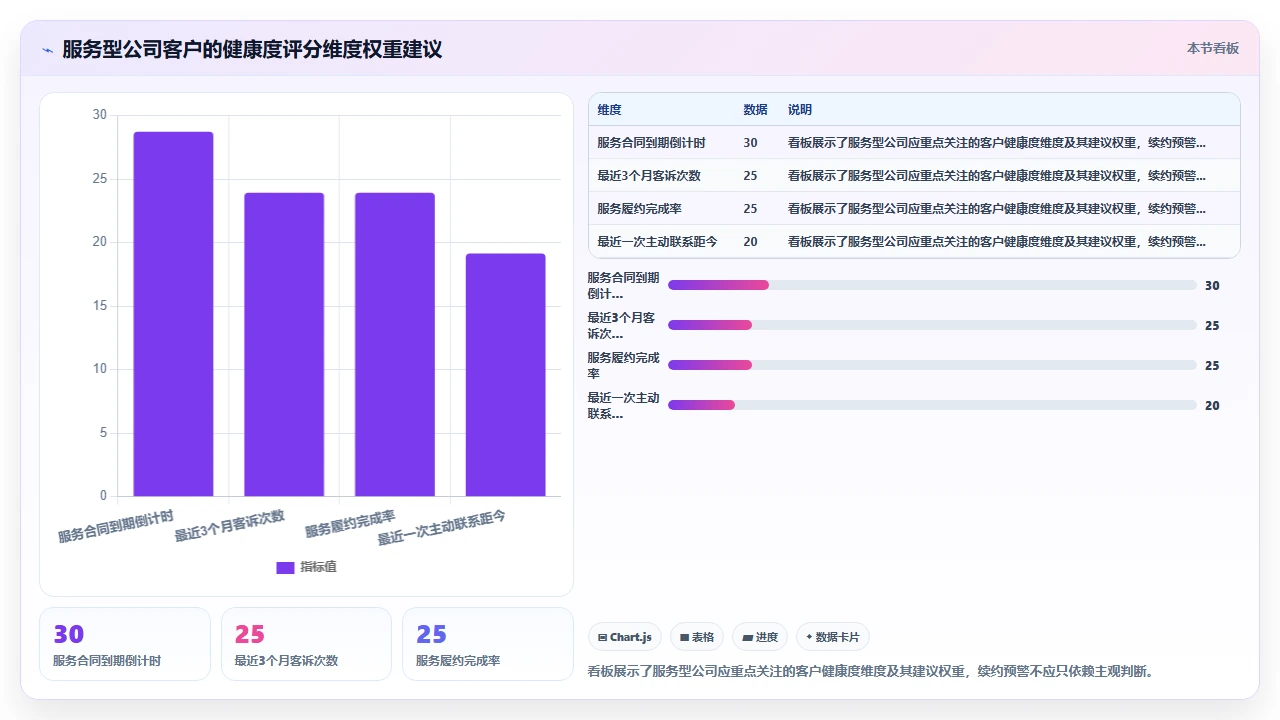Screen dimensions: 1280x720
Task: Select table row 服务履约完成率
Action: tap(914, 208)
